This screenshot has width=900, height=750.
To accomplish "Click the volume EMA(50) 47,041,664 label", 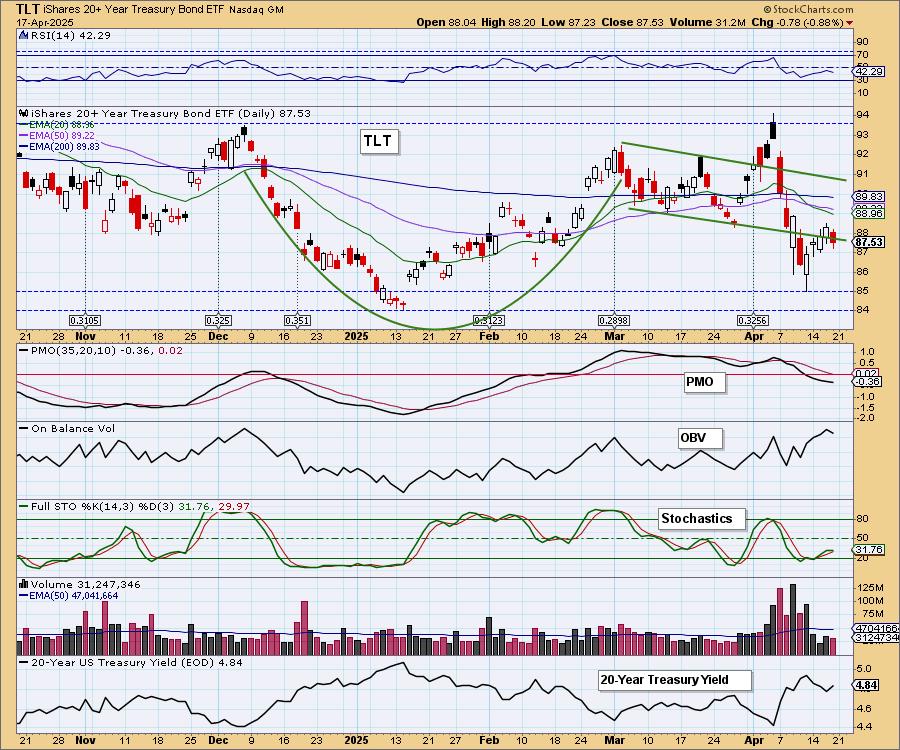I will tap(69, 596).
